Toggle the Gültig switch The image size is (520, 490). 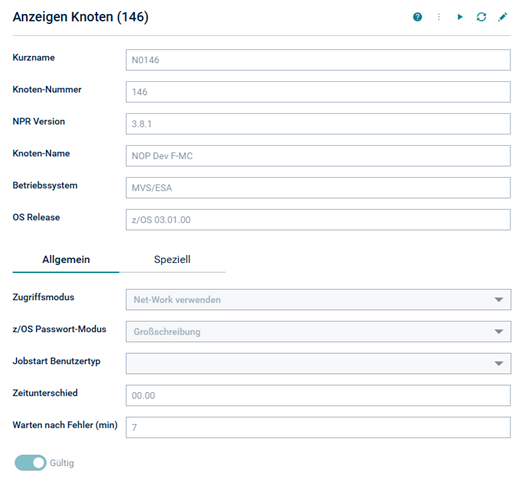(30, 463)
